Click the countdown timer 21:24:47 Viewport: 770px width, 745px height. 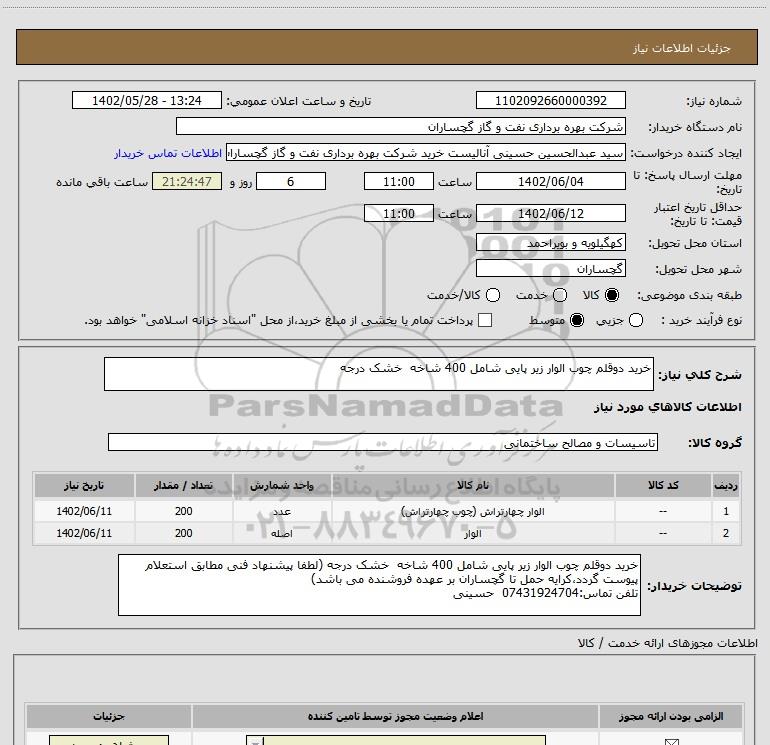point(187,181)
